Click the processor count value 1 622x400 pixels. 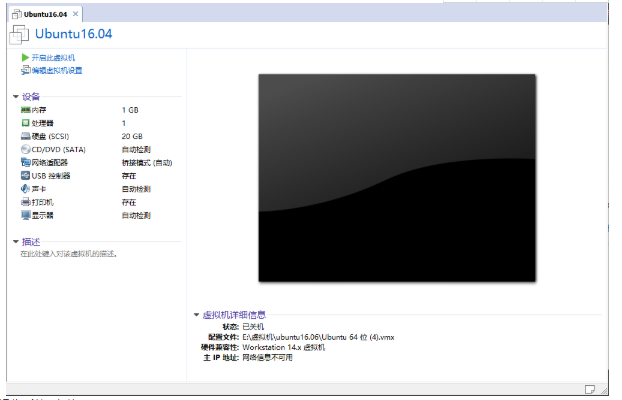pyautogui.click(x=123, y=123)
